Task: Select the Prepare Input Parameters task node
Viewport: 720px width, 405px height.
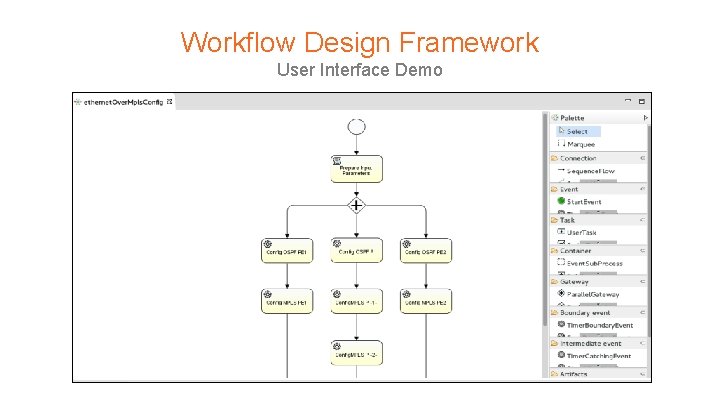Action: (356, 169)
